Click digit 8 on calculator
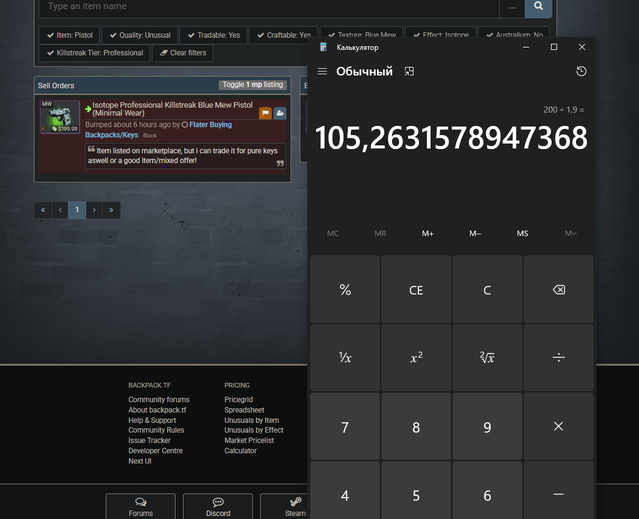 tap(416, 426)
